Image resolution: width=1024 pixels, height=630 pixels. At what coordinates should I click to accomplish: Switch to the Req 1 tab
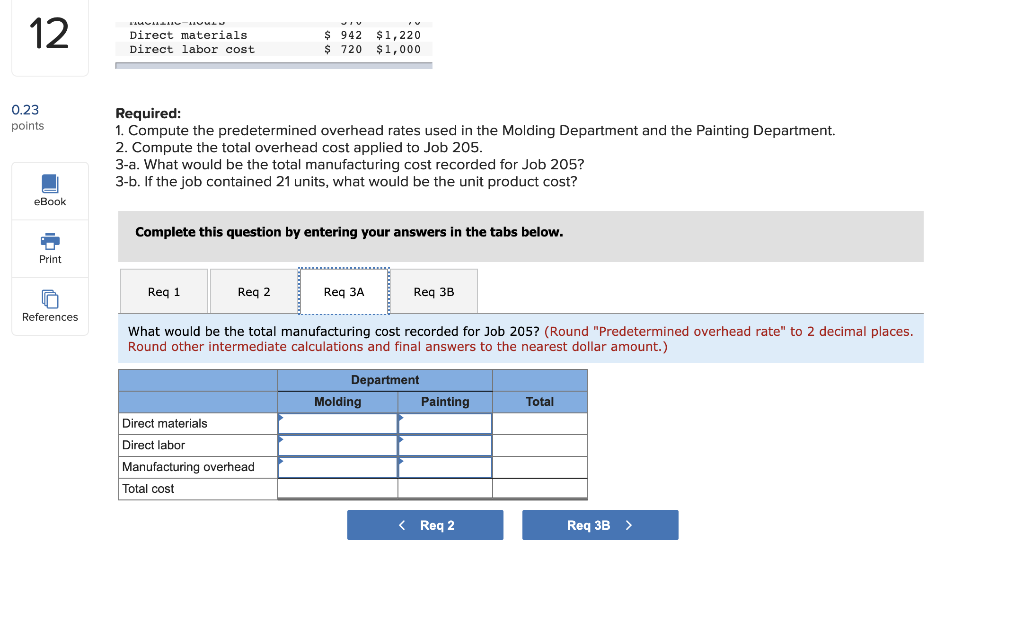(163, 291)
